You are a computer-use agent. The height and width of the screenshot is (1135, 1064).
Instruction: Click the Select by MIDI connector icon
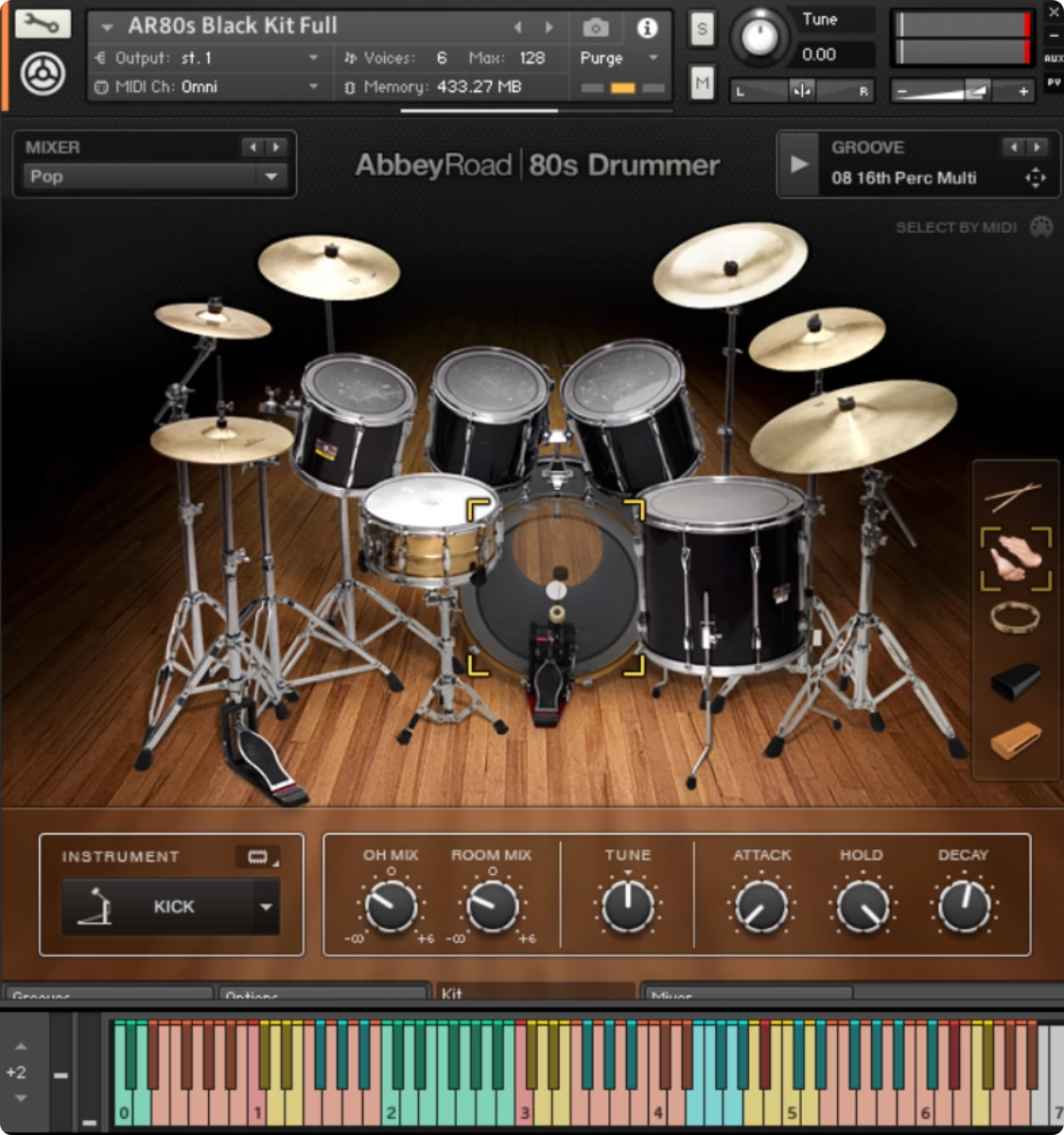pos(1041,227)
